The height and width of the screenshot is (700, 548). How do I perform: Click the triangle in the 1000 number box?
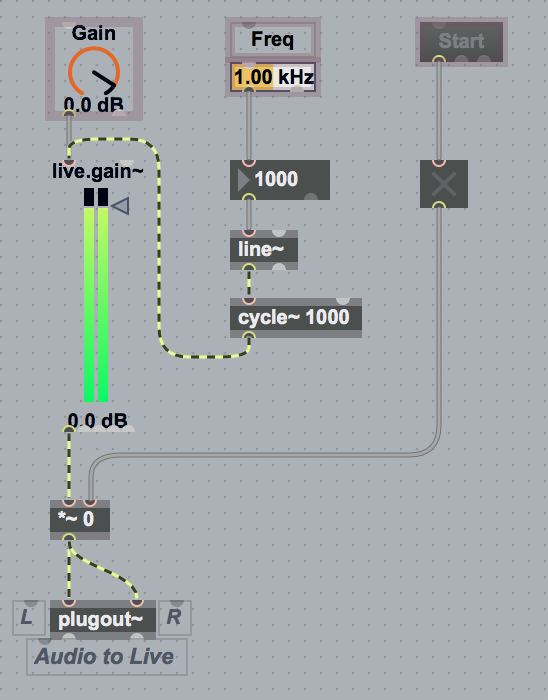click(243, 180)
